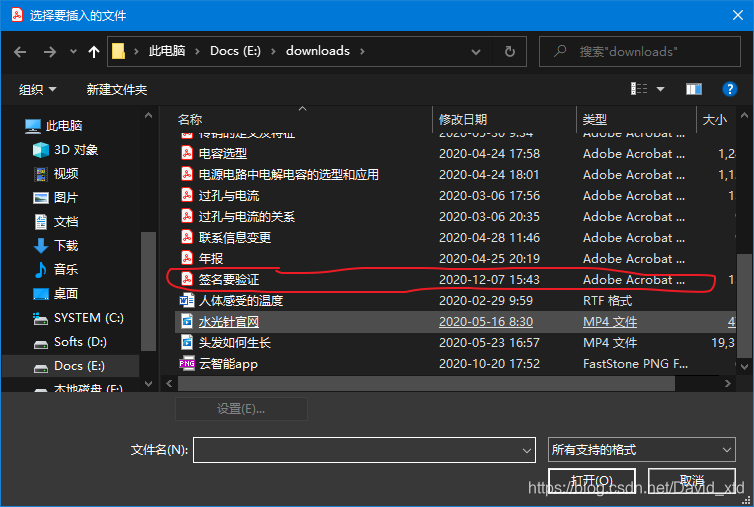
Task: Click PDF icon of 过孔与电流的关系
Action: pos(187,216)
